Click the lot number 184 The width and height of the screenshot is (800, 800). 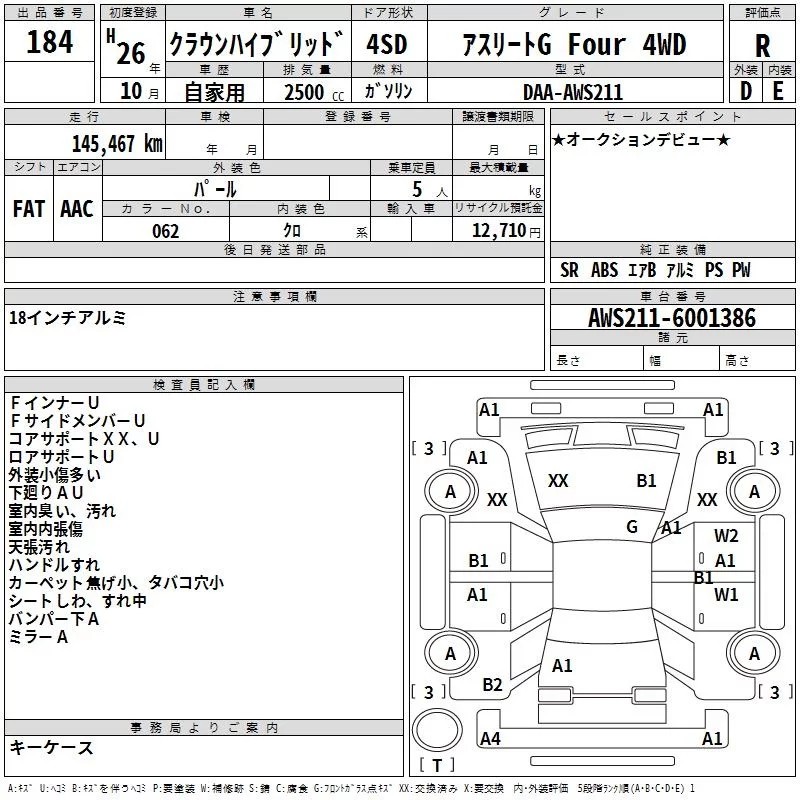click(x=50, y=44)
